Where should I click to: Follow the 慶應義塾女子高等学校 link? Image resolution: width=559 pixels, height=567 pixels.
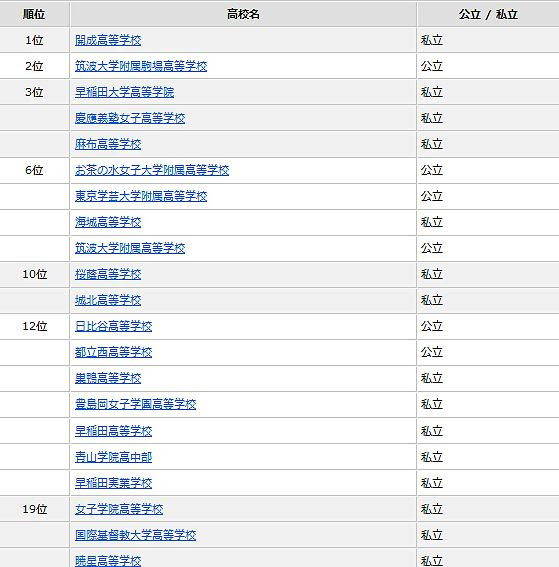(130, 118)
